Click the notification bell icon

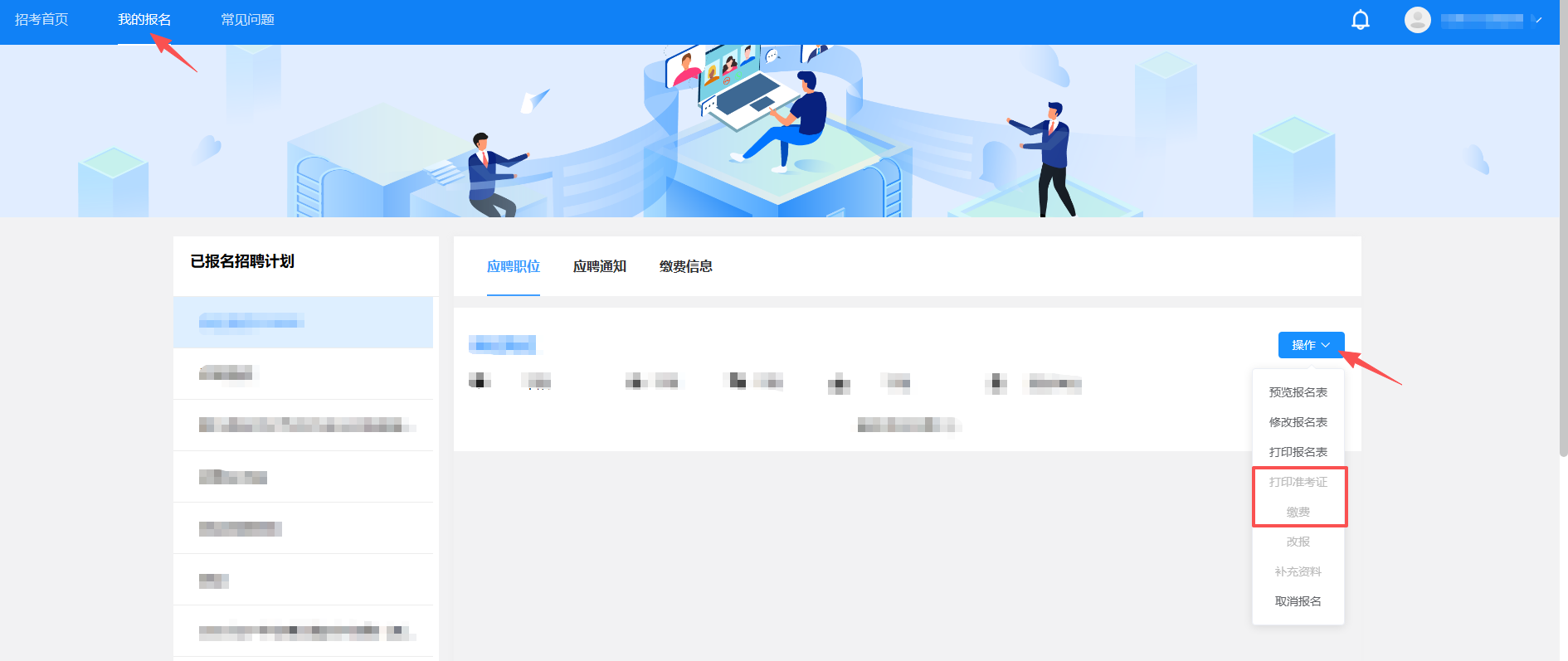(1361, 20)
